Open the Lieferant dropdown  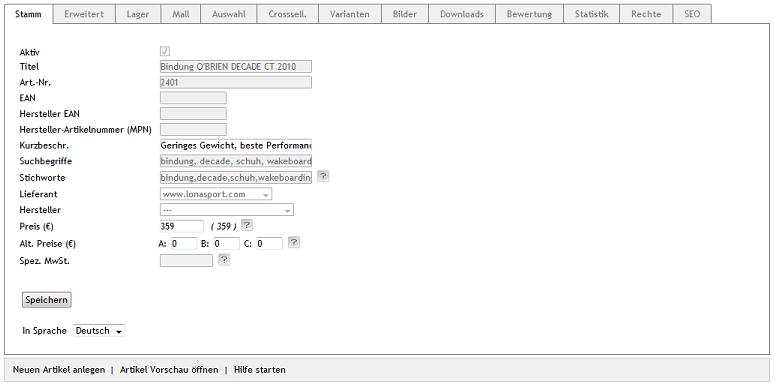pos(216,194)
